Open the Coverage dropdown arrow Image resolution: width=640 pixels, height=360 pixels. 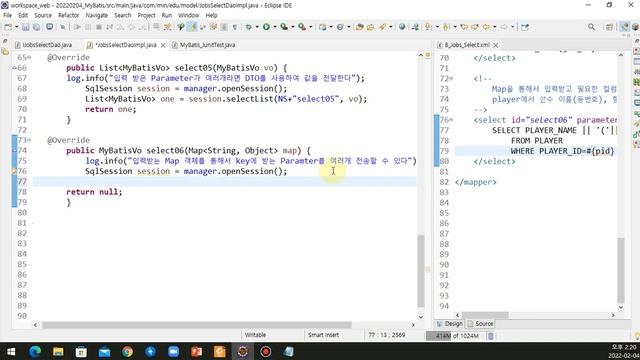point(293,27)
